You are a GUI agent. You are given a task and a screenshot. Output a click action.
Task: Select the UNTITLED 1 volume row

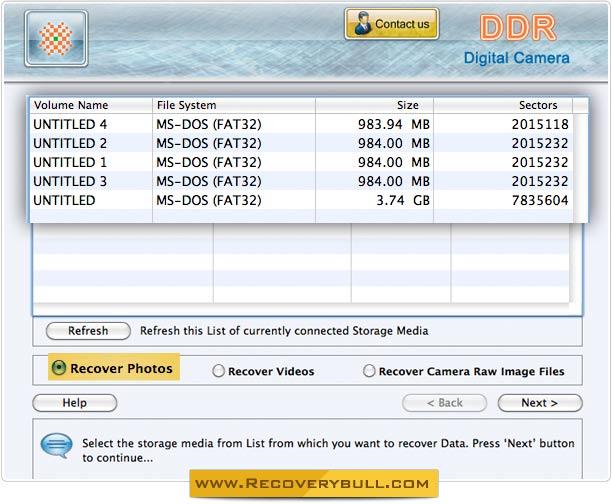[x=302, y=162]
